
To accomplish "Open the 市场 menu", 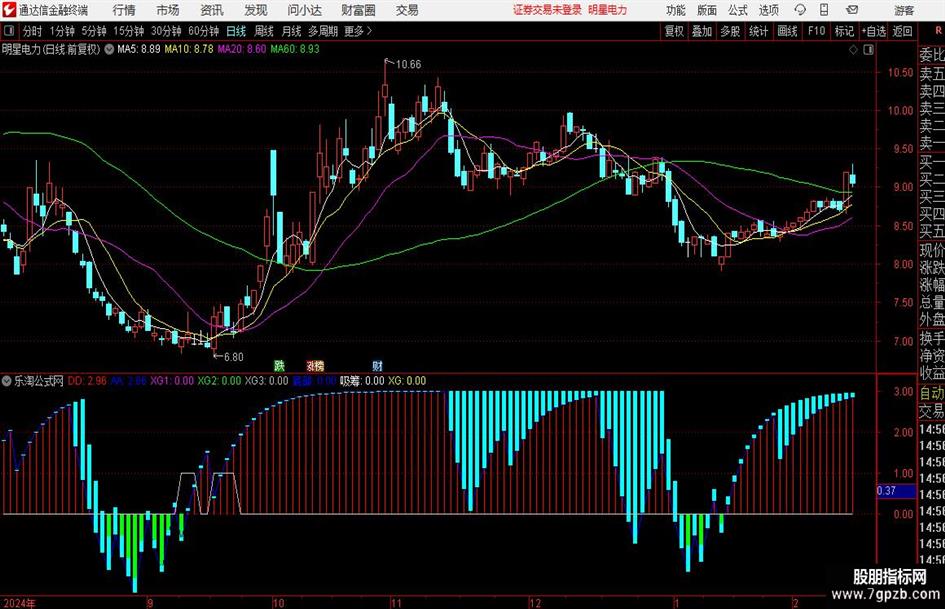I will coord(168,10).
